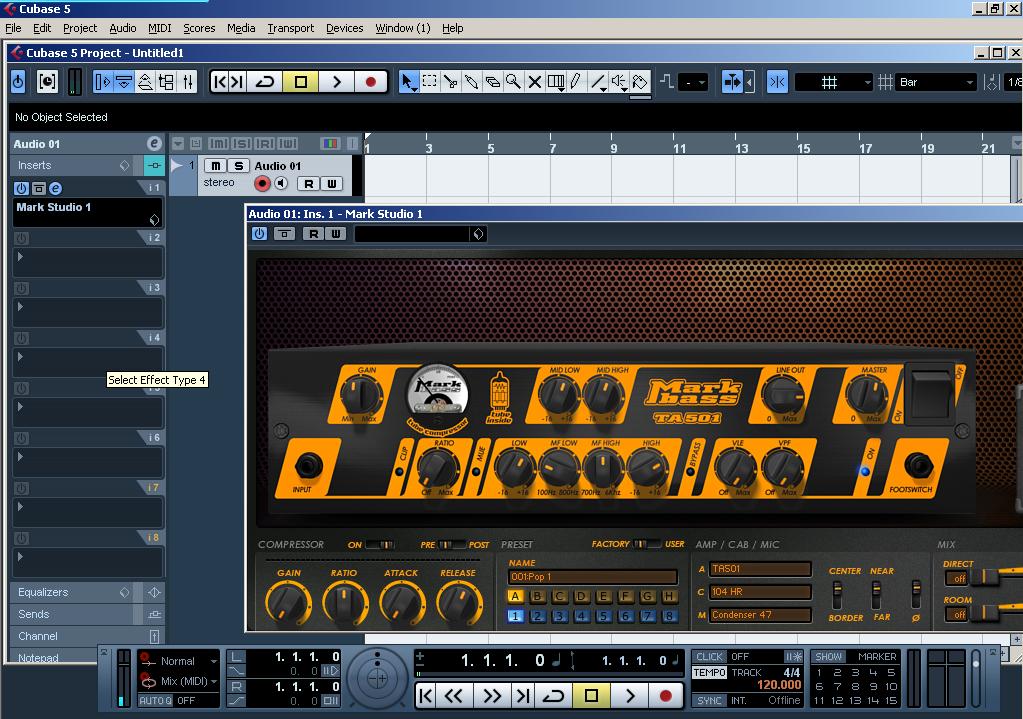
Task: Select preset bank letter B
Action: (537, 596)
